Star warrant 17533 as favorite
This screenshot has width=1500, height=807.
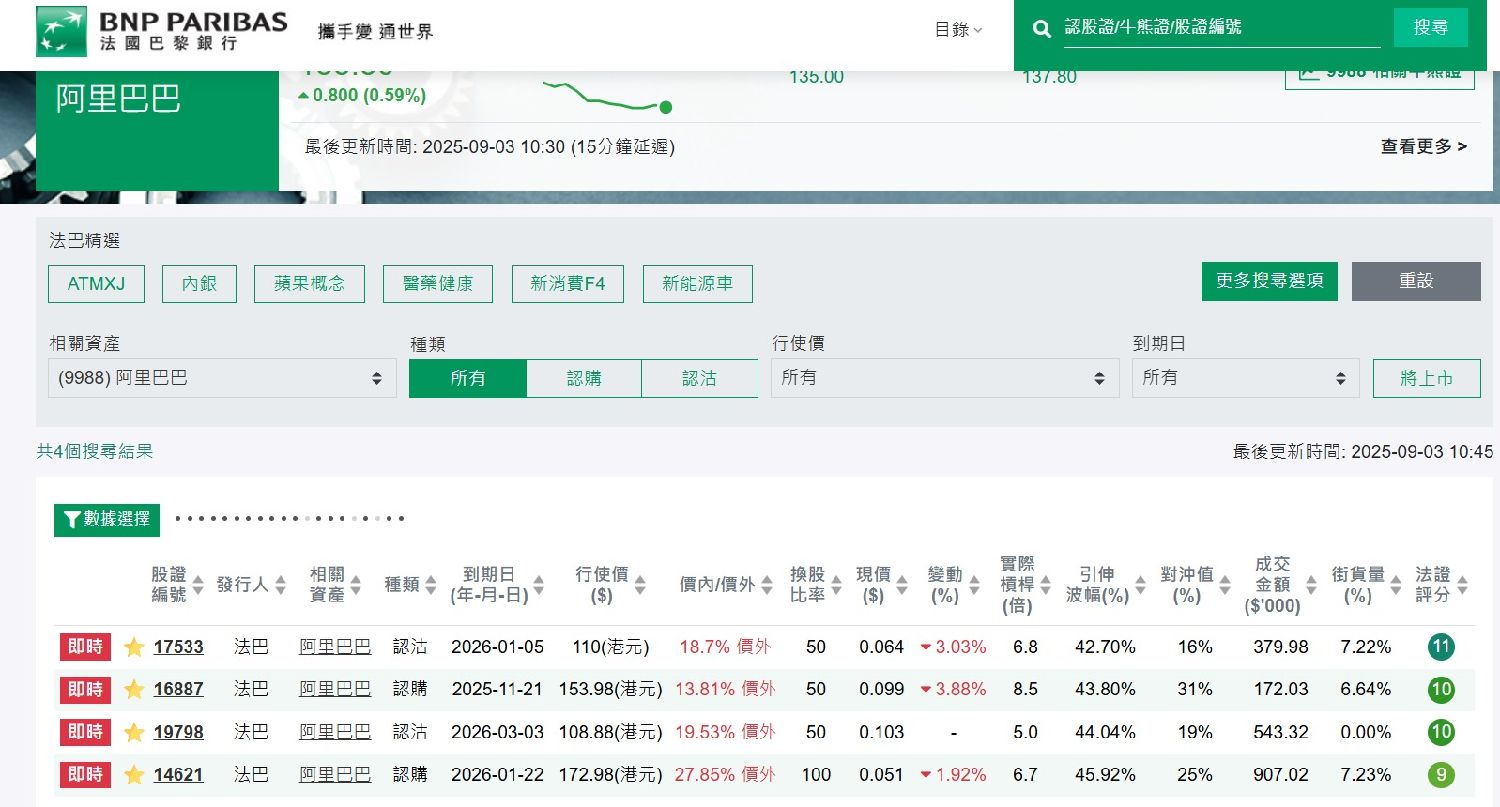click(x=134, y=647)
